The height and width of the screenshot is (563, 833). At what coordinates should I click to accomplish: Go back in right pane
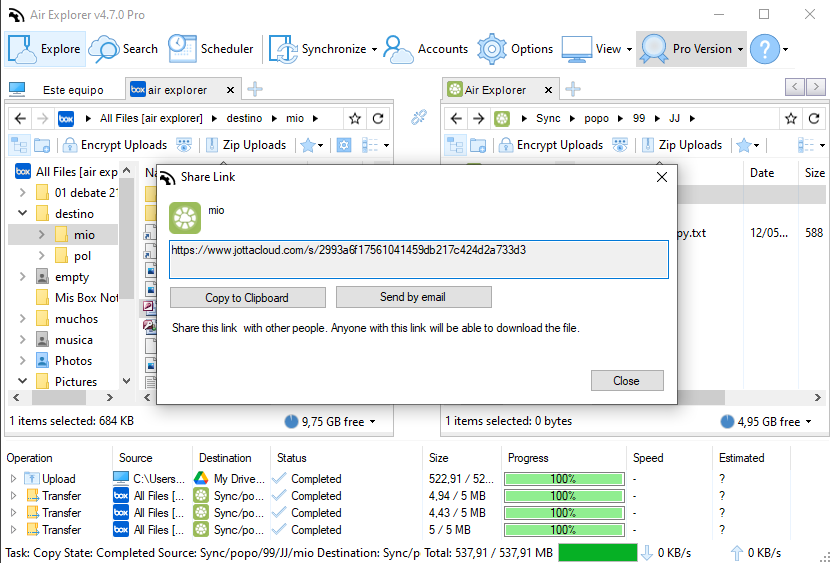(456, 118)
